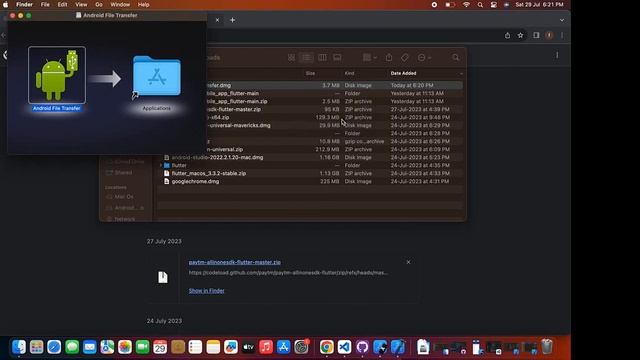Select the Android File Transfer app icon
This screenshot has height=360, width=640.
57,75
